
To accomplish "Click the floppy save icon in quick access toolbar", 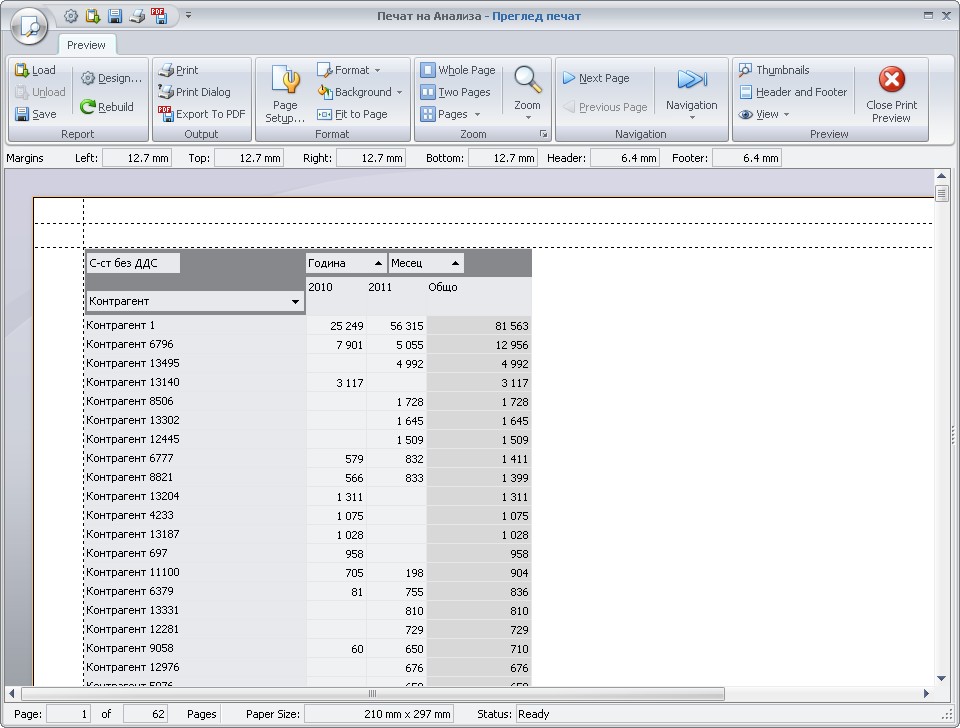I will pyautogui.click(x=115, y=17).
